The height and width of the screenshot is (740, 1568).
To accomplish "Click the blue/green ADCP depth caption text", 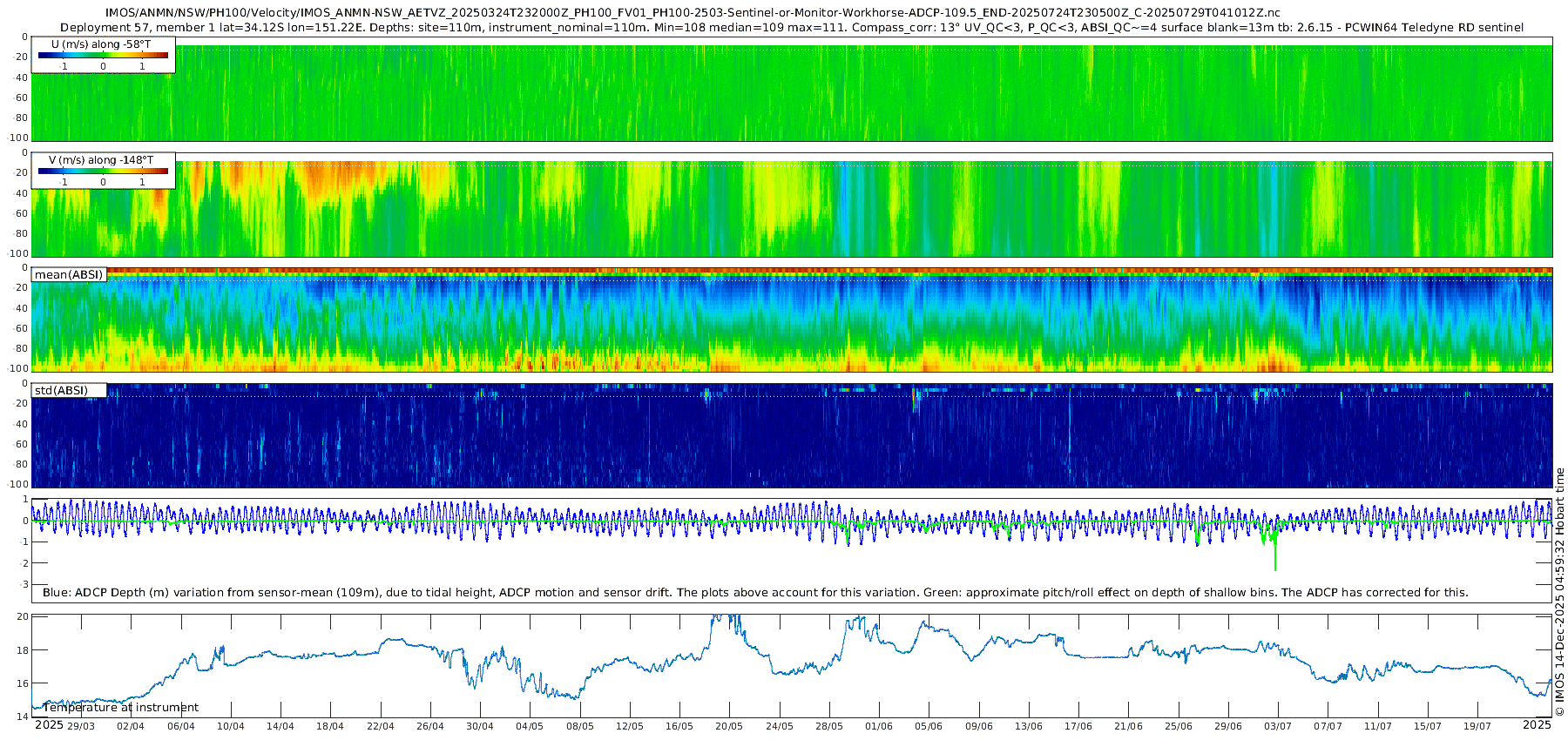I will click(x=755, y=593).
